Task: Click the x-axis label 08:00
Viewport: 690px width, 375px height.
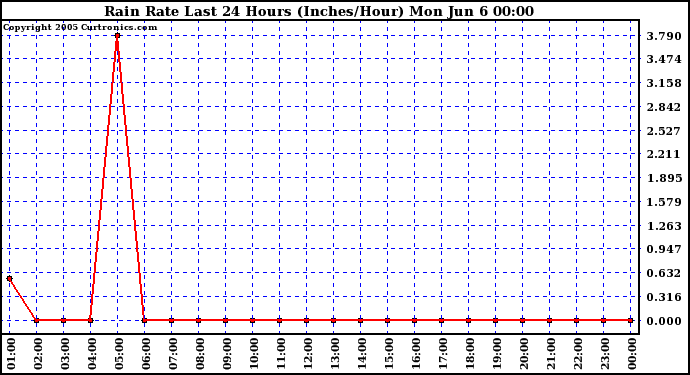Action: (200, 353)
